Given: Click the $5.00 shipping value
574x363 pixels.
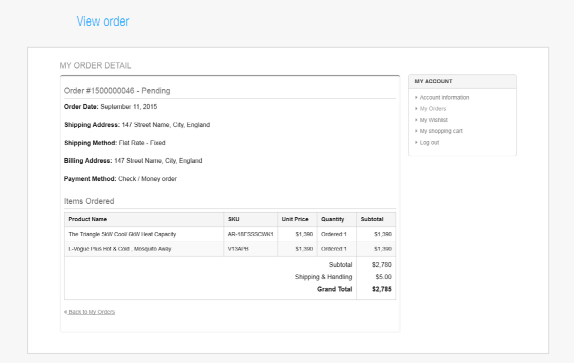Looking at the screenshot, I should [x=383, y=277].
